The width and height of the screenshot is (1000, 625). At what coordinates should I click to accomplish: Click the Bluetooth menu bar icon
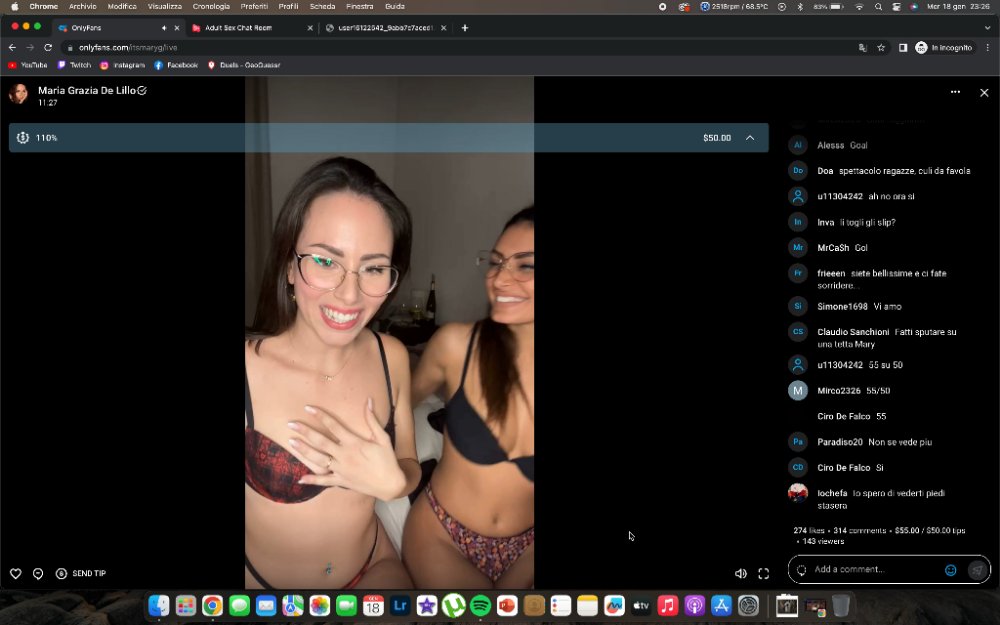(x=800, y=6)
